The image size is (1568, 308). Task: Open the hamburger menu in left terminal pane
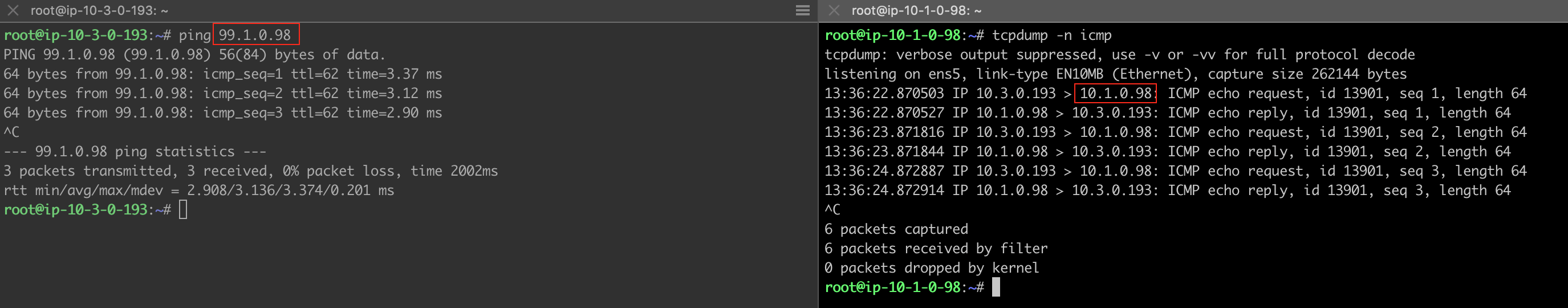point(802,10)
